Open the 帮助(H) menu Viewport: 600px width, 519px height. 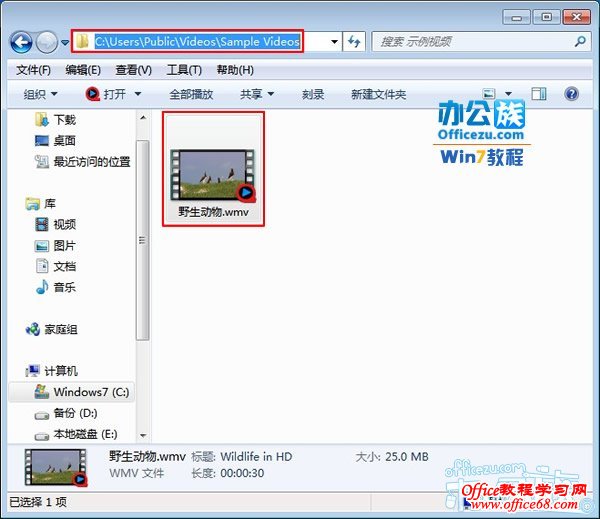pos(235,70)
